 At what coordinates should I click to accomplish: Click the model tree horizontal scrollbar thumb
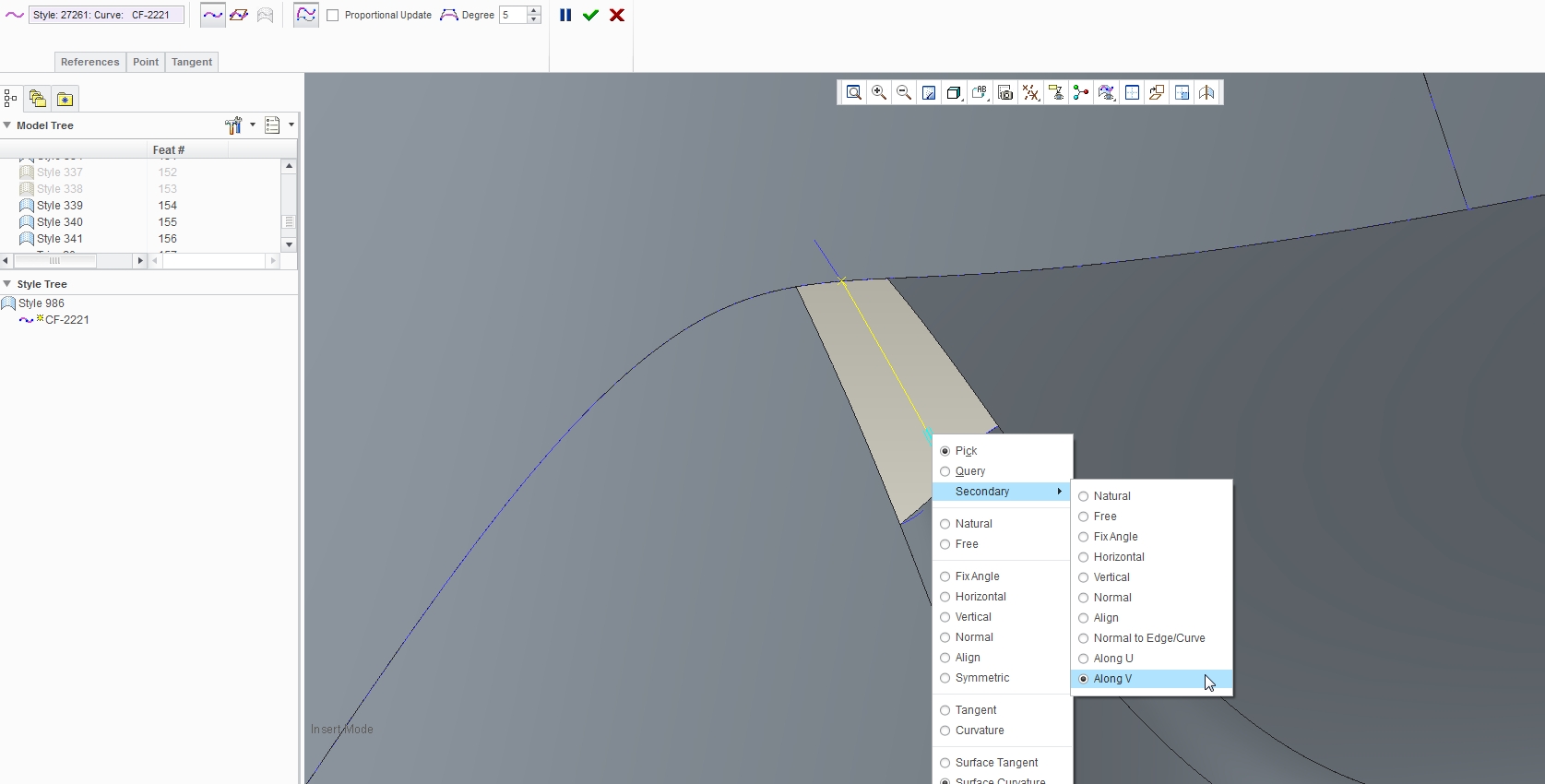(x=54, y=261)
